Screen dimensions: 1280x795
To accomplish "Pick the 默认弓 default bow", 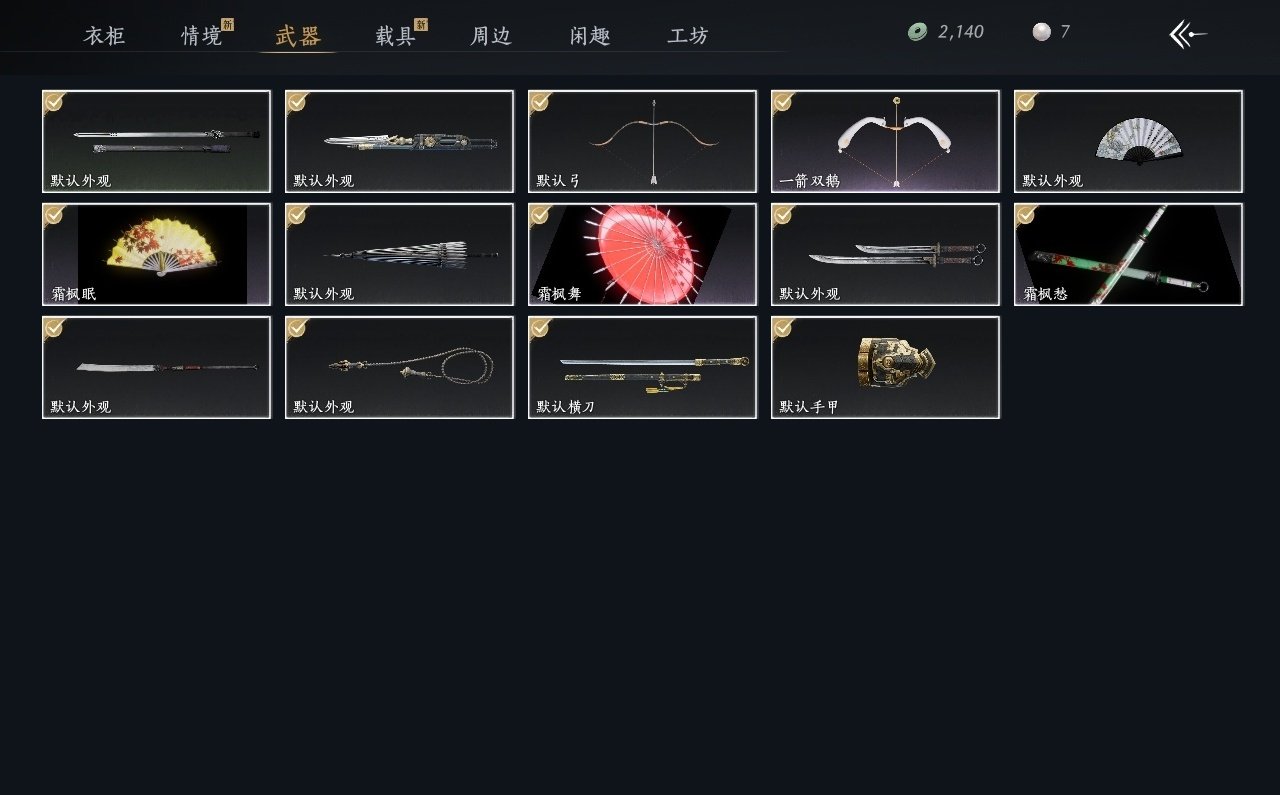I will click(x=642, y=141).
